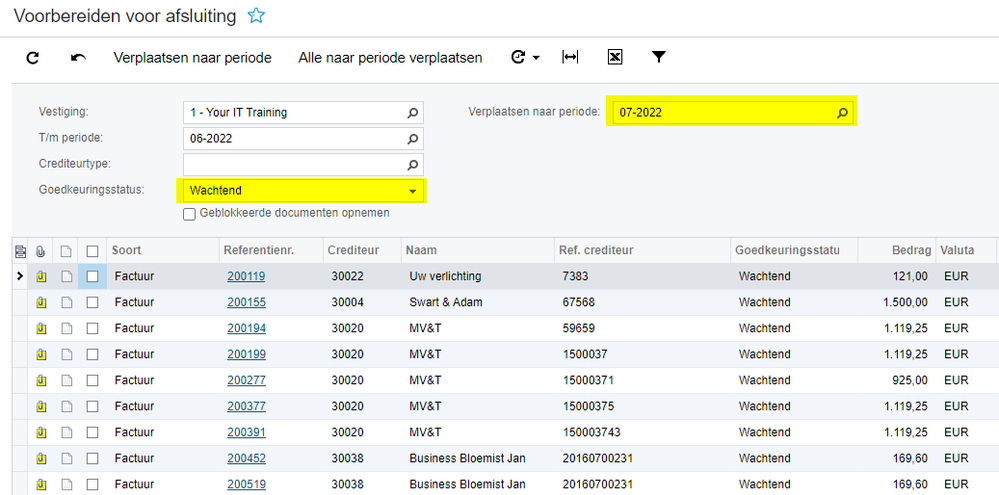999x495 pixels.
Task: Open invoice link 200452
Action: coord(246,459)
